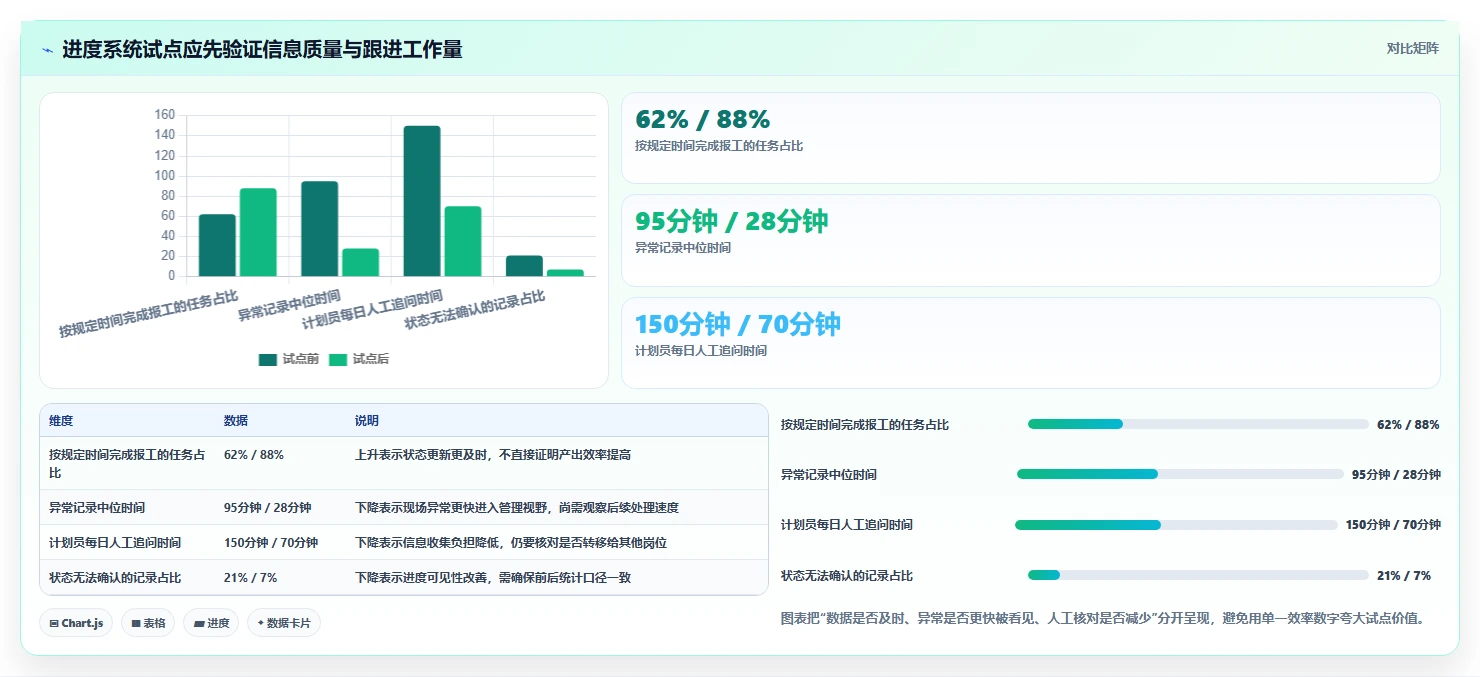Click the table description starting 下降表示进度可见性改善

pyautogui.click(x=493, y=578)
